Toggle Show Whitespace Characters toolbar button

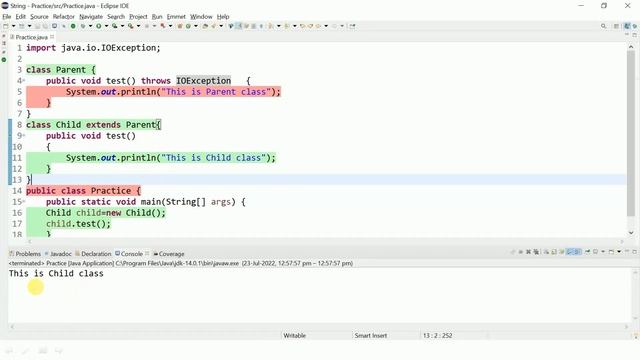click(261, 26)
